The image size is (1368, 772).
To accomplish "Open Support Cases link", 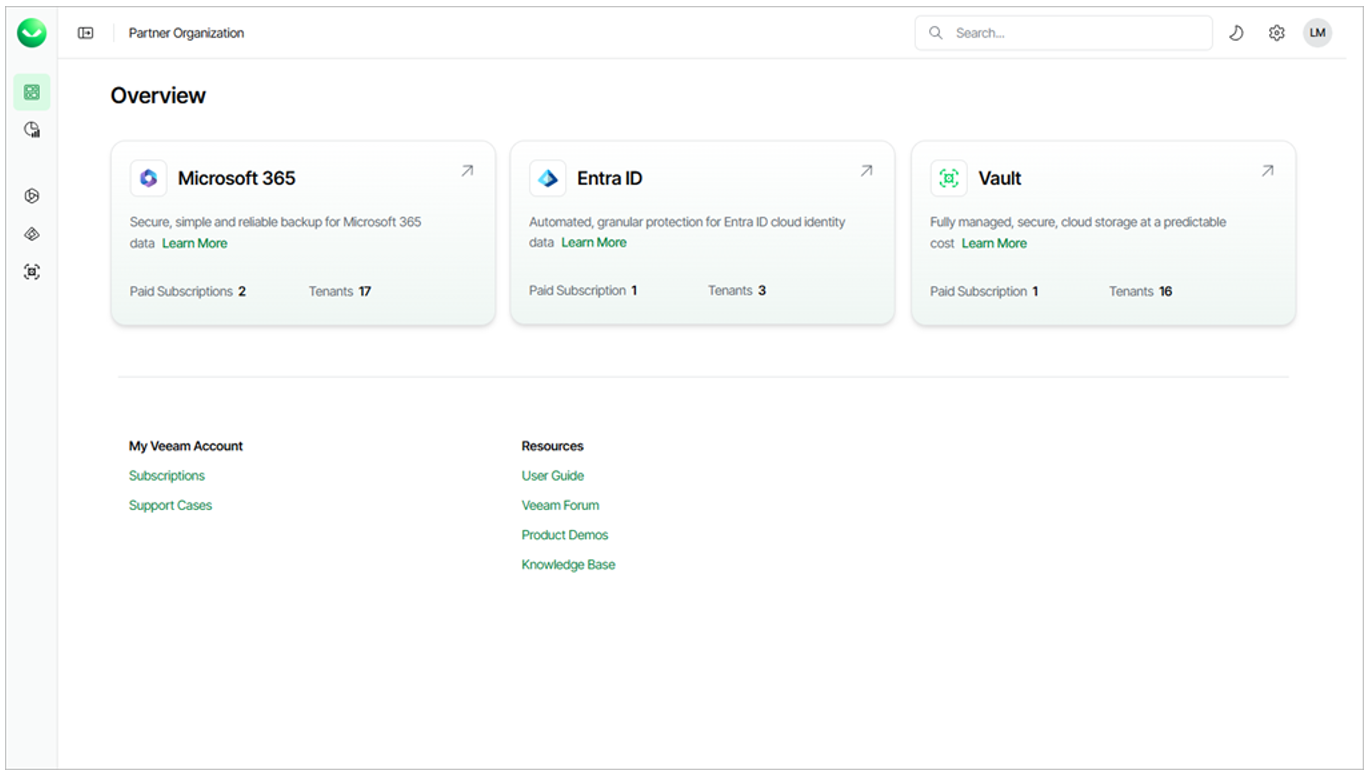I will (x=170, y=505).
